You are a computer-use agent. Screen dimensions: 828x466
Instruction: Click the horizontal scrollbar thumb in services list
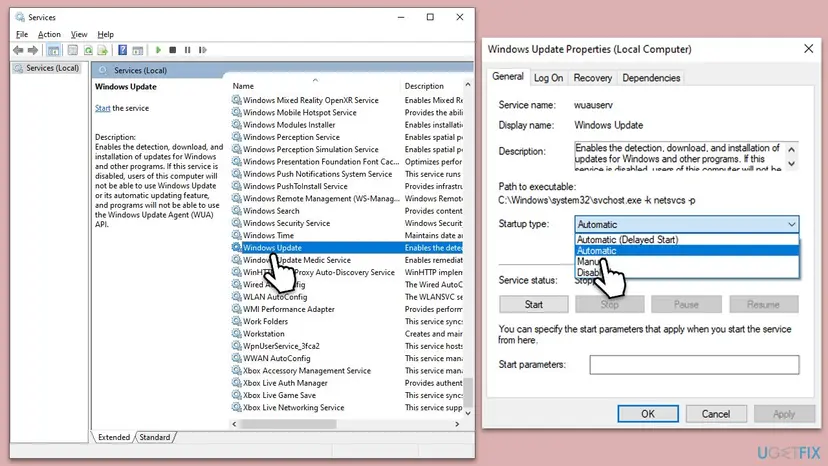(288, 424)
